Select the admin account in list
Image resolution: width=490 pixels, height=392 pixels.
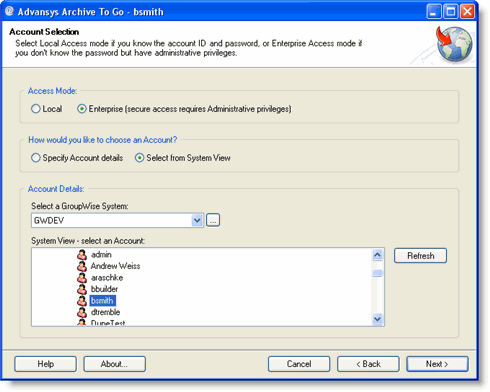point(101,255)
